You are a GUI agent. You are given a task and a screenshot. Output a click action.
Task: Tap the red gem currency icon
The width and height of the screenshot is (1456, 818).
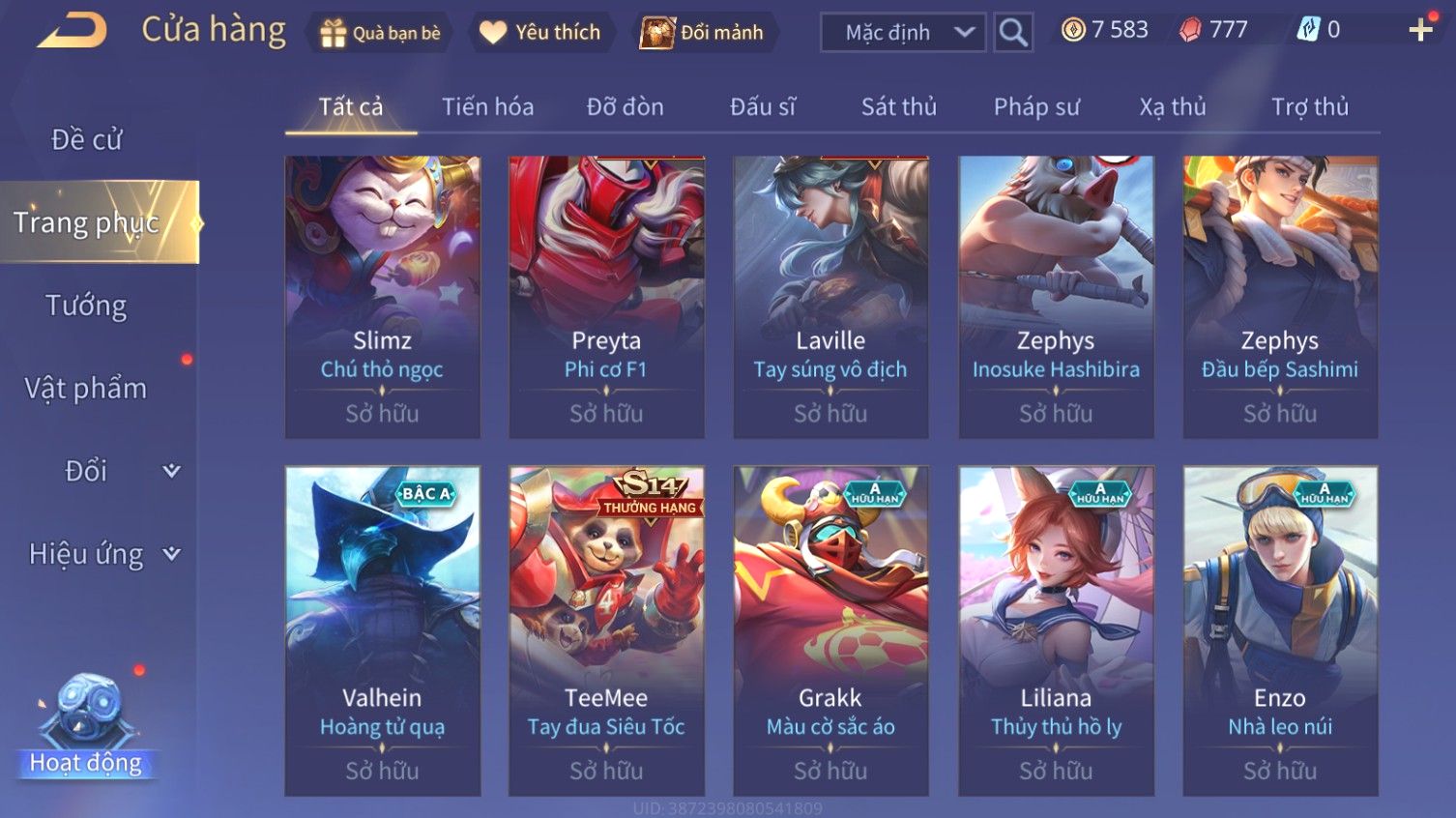(x=1190, y=30)
